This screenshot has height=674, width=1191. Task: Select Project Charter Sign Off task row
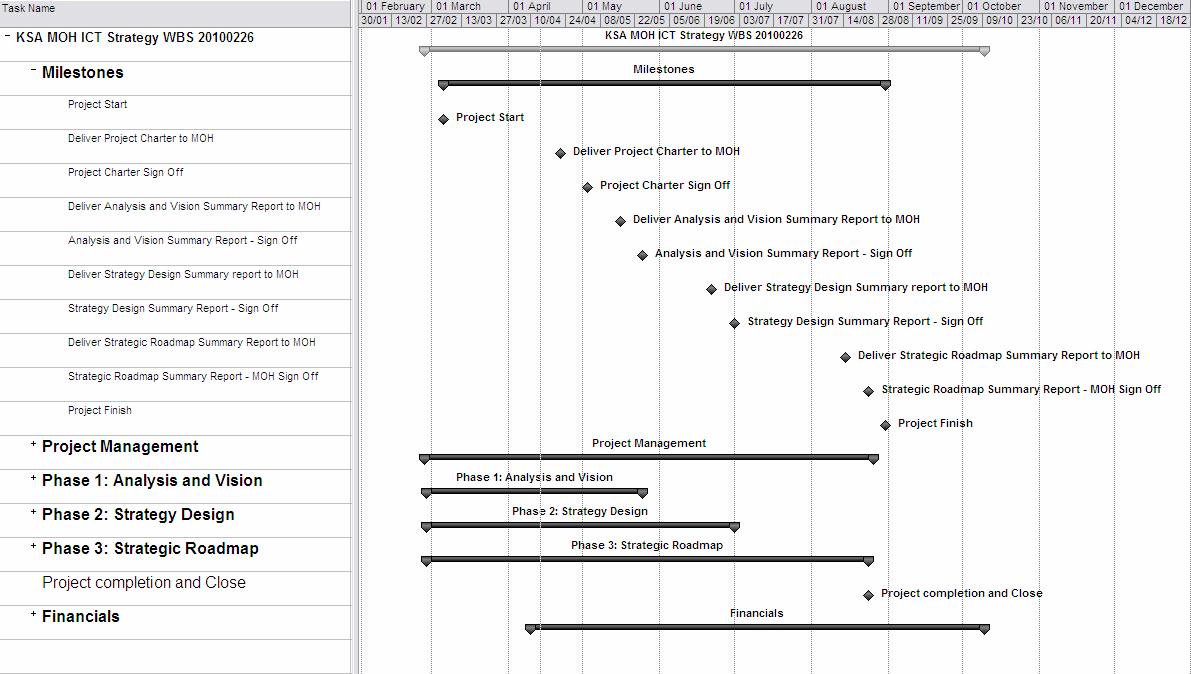click(x=175, y=181)
